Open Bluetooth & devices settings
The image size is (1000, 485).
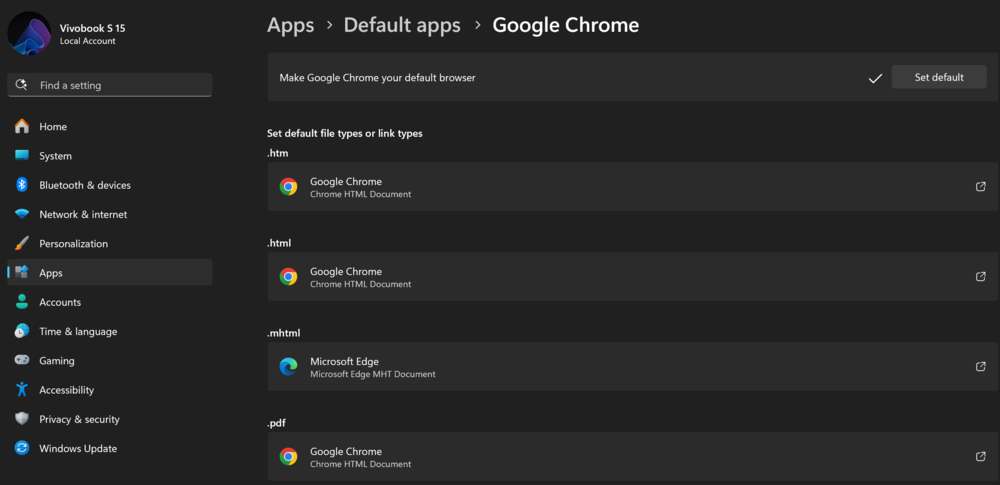click(110, 185)
